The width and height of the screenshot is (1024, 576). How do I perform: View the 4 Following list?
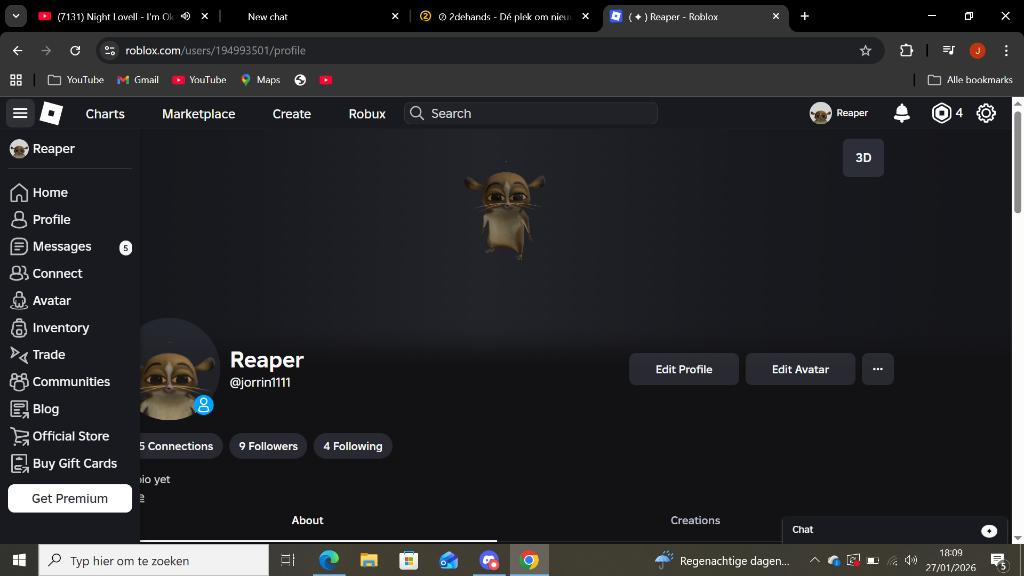tap(353, 446)
